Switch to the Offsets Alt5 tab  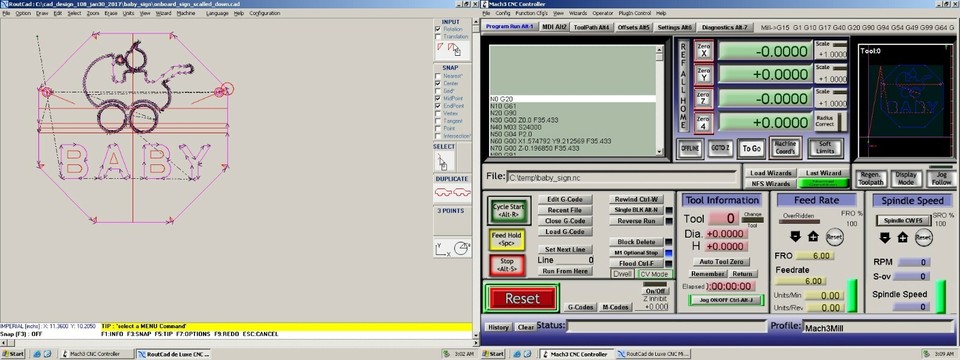pos(634,27)
